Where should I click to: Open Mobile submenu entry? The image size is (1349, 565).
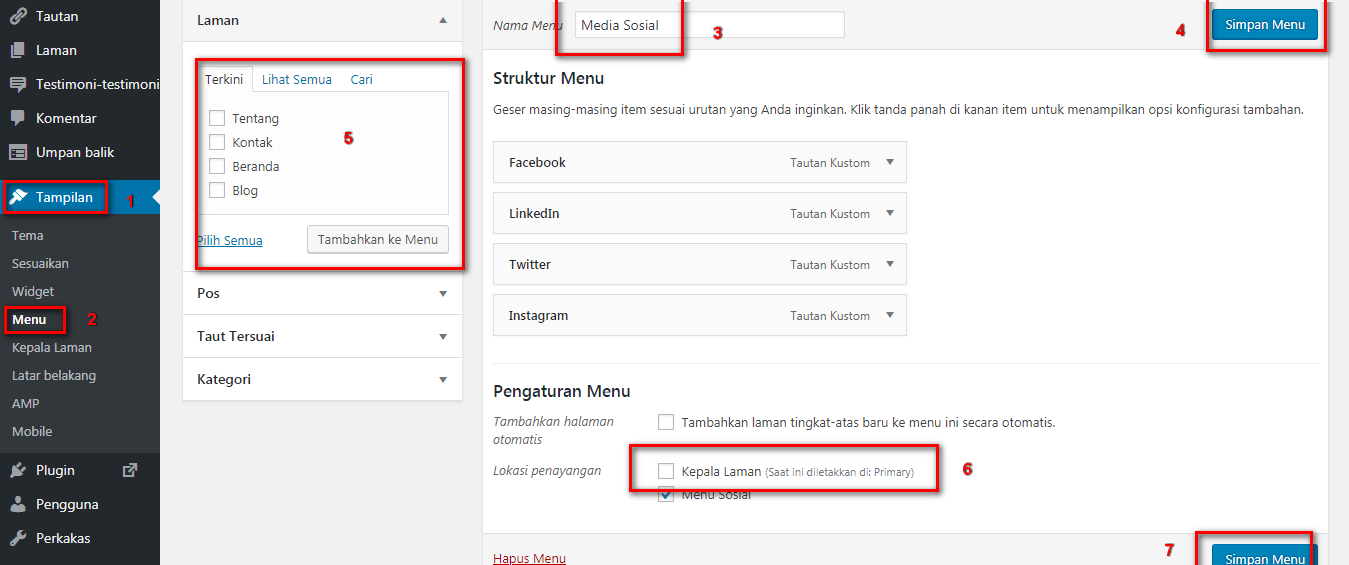click(32, 432)
